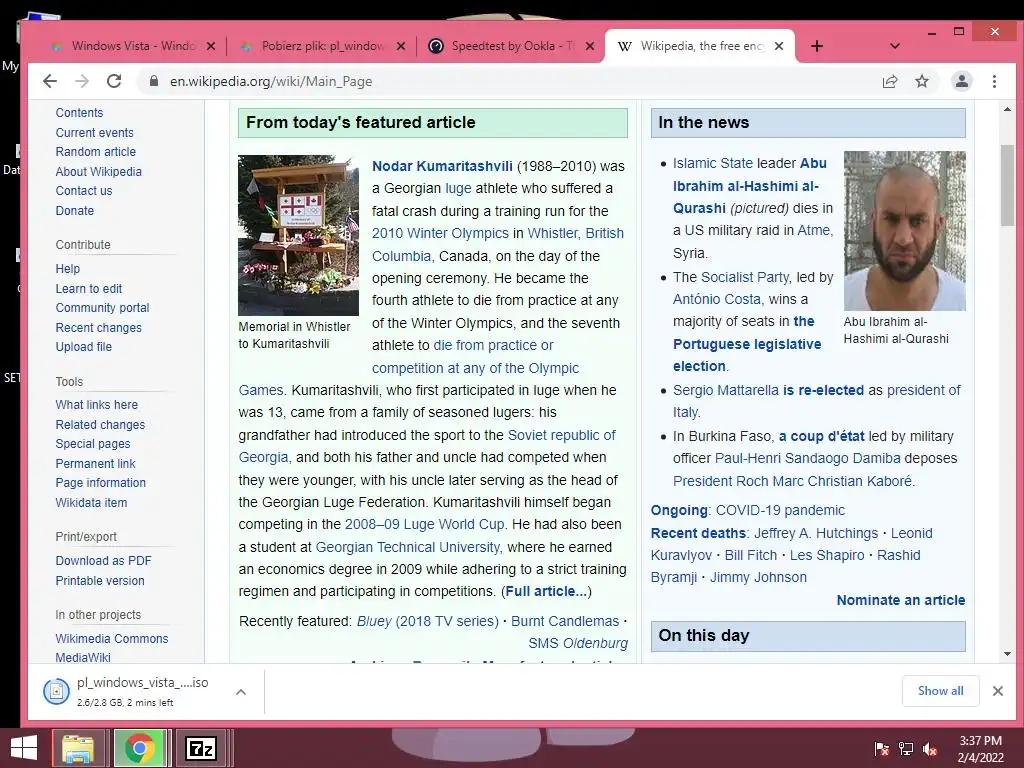Share this page using the share icon

point(889,81)
